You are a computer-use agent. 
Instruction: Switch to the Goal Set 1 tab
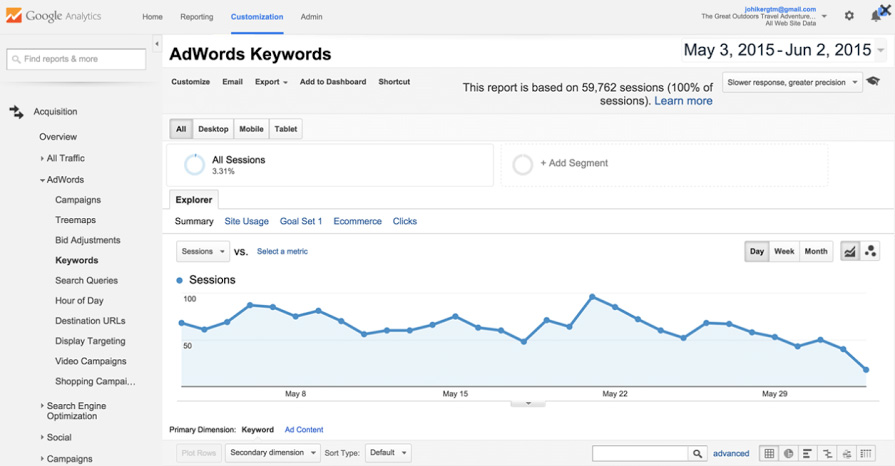(x=301, y=221)
